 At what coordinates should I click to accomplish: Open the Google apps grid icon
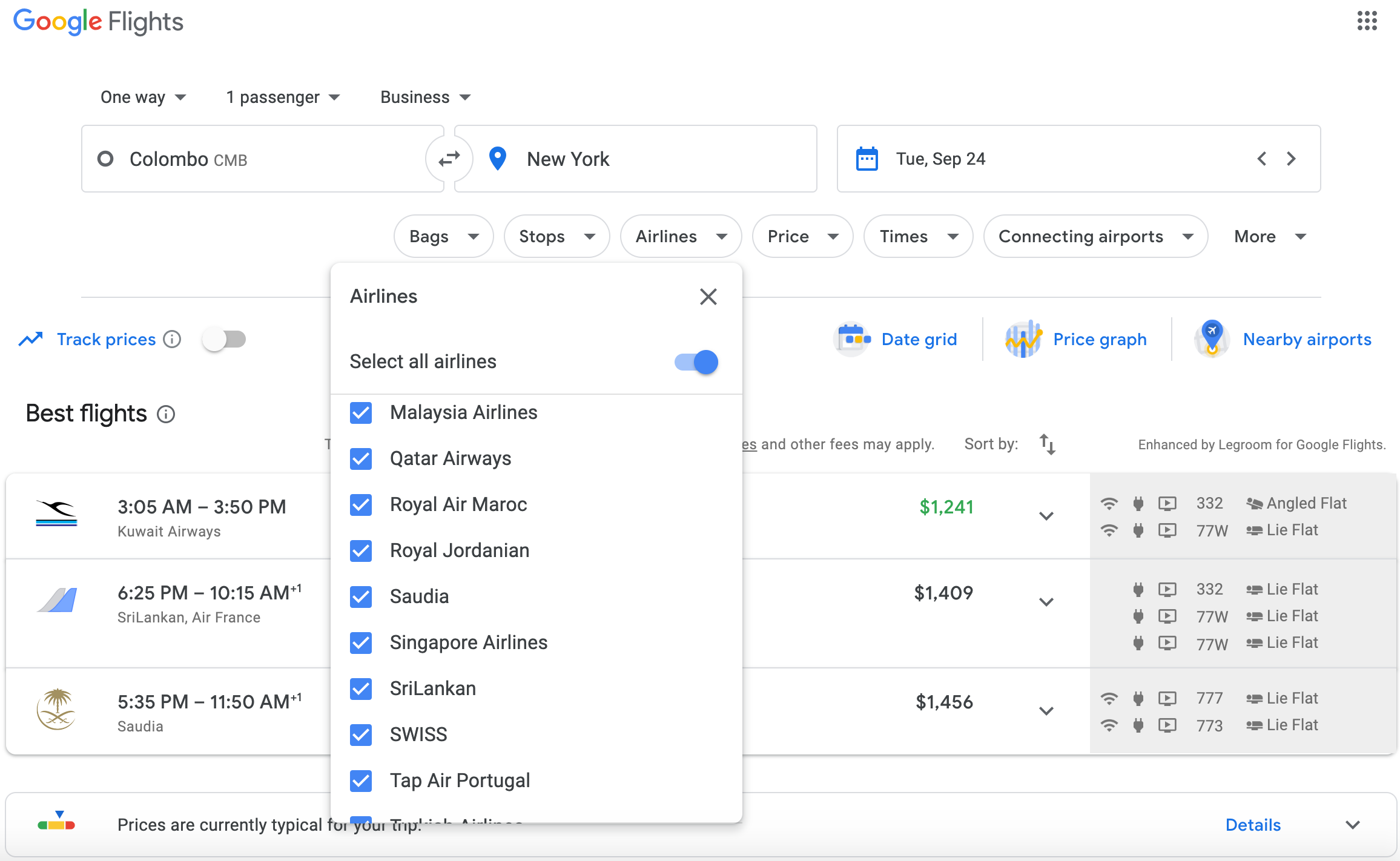coord(1367,21)
